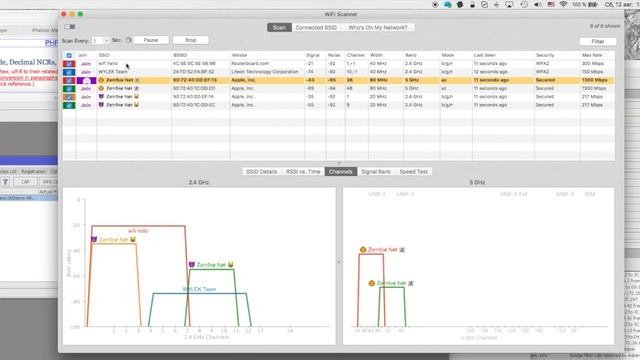Click the lock icon in menu bar

(x=472, y=4)
